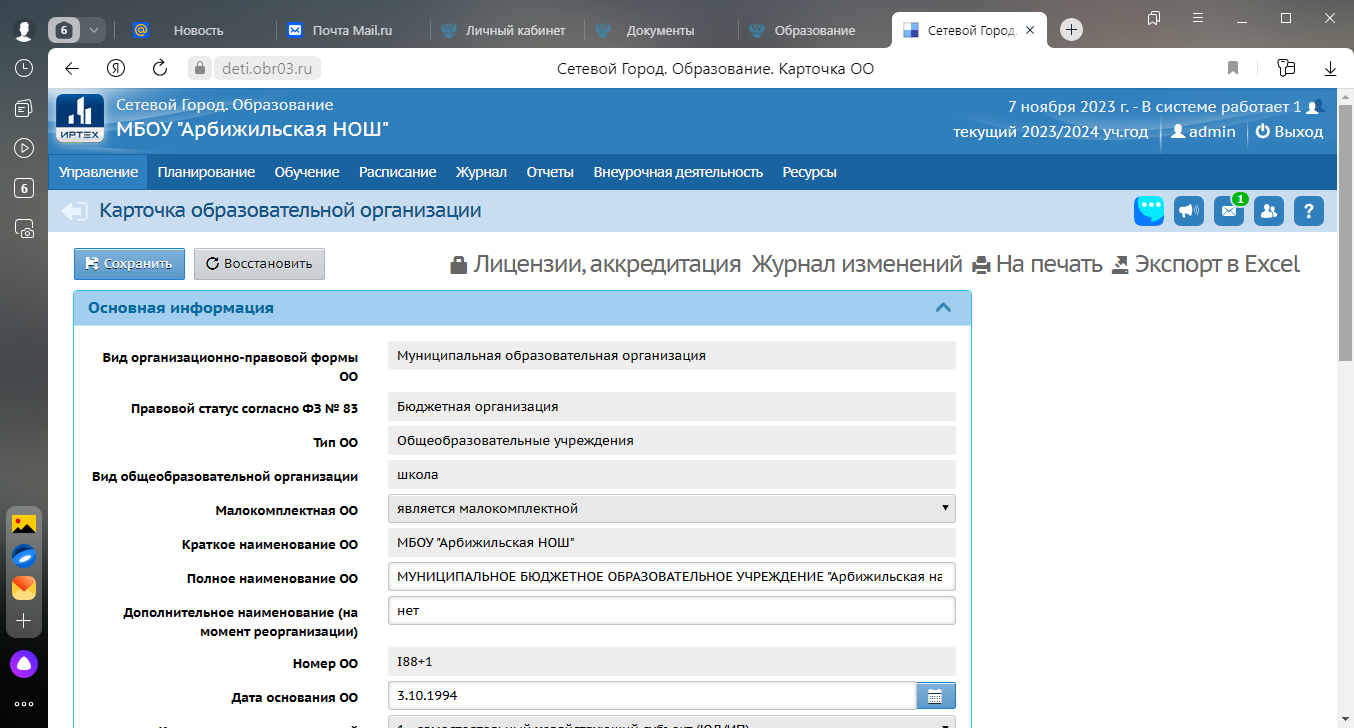Click the browser side panel icon in title bar
This screenshot has width=1354, height=728.
[1154, 18]
